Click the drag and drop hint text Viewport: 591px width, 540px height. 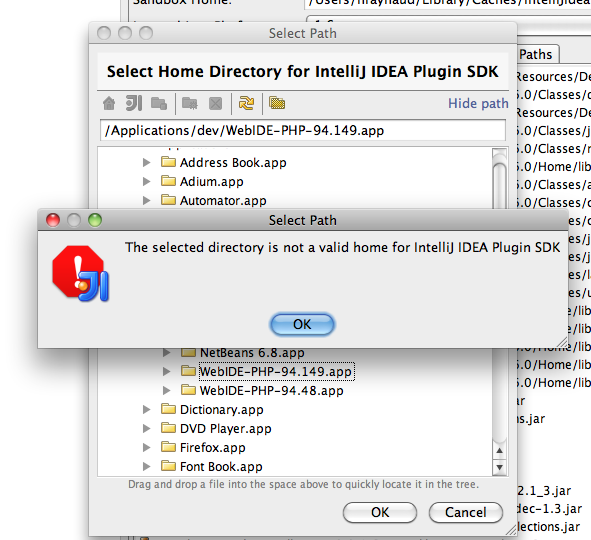click(303, 484)
